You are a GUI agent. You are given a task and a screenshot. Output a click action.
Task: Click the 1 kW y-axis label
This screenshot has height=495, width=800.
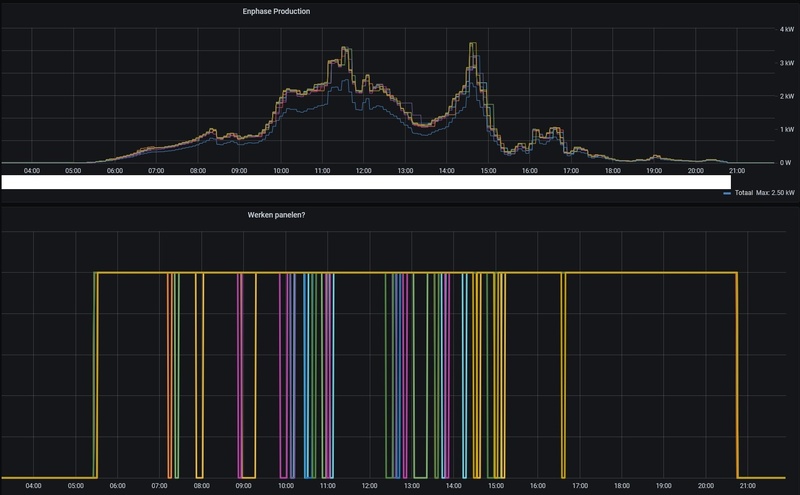pos(787,130)
